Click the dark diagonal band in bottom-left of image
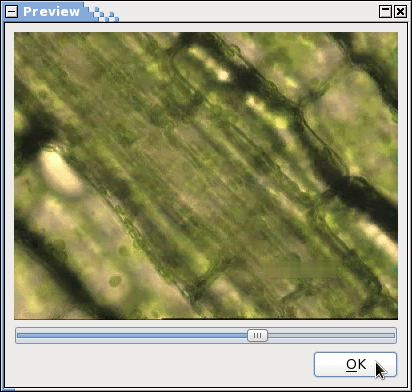 [x=57, y=267]
